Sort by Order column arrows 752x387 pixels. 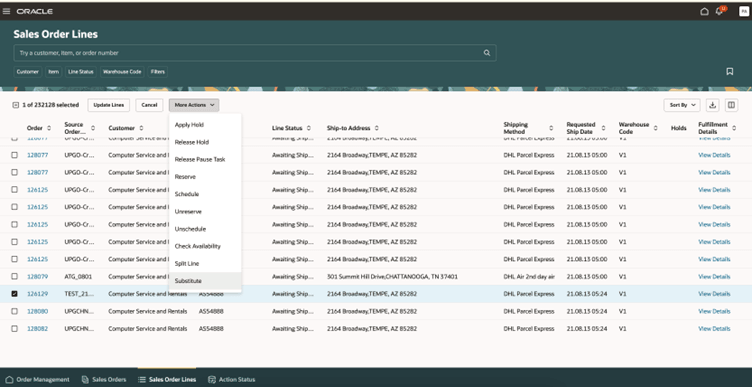pos(49,128)
